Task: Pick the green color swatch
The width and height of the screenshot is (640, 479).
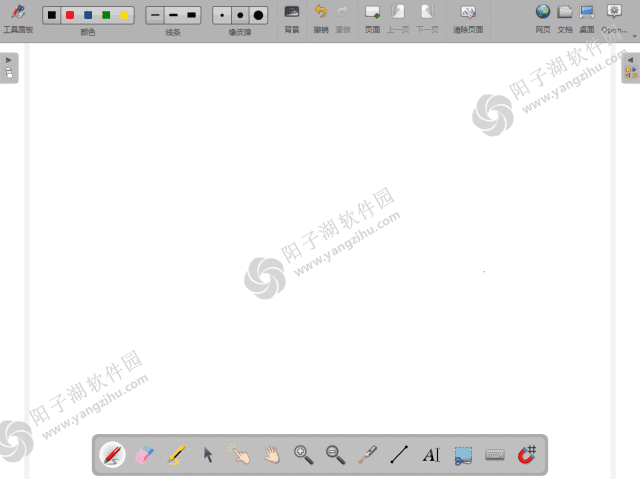Action: tap(106, 15)
